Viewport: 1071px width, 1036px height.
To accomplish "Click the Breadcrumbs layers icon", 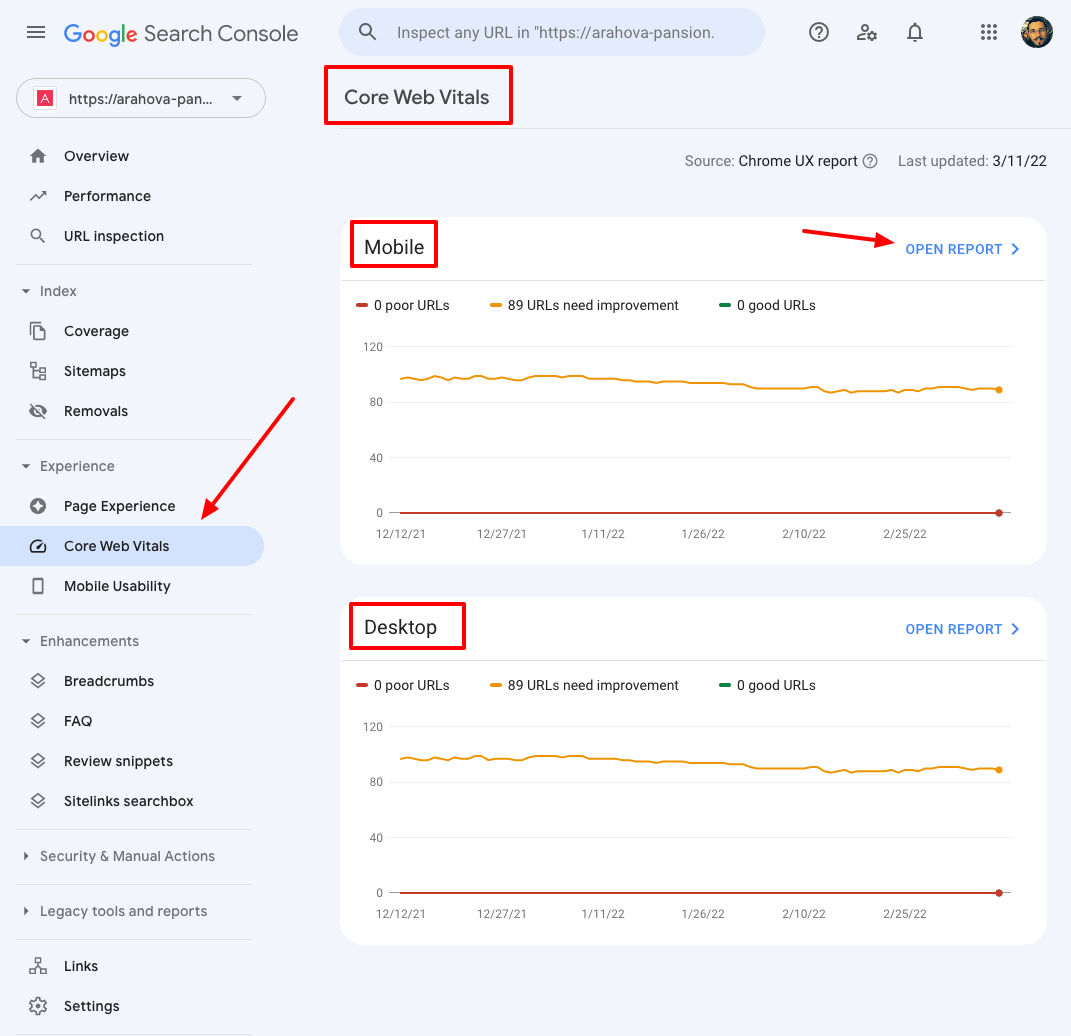I will point(38,681).
